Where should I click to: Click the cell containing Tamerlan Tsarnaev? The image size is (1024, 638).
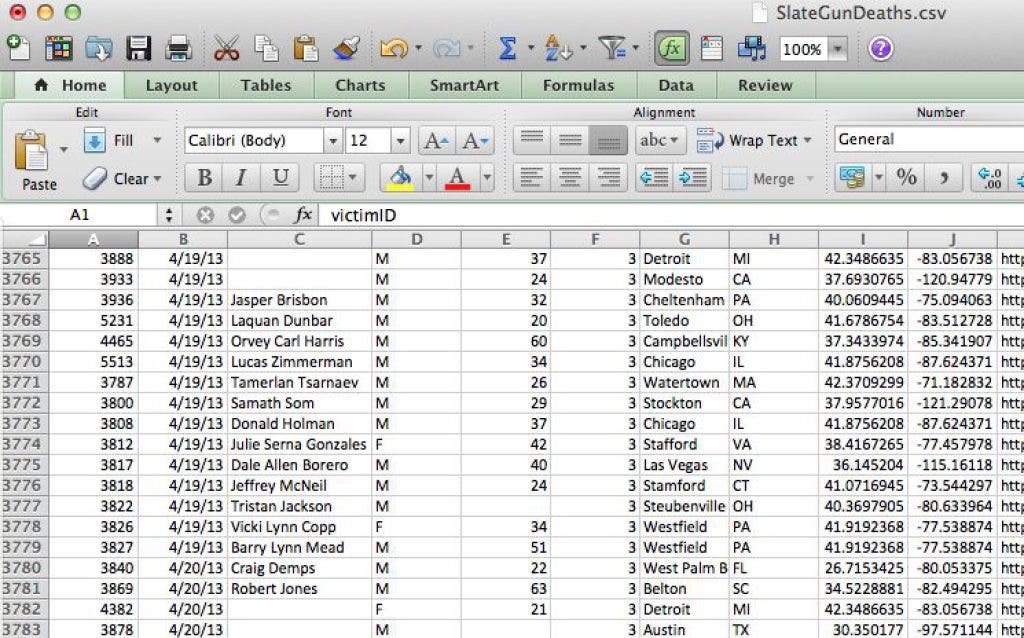(x=299, y=383)
